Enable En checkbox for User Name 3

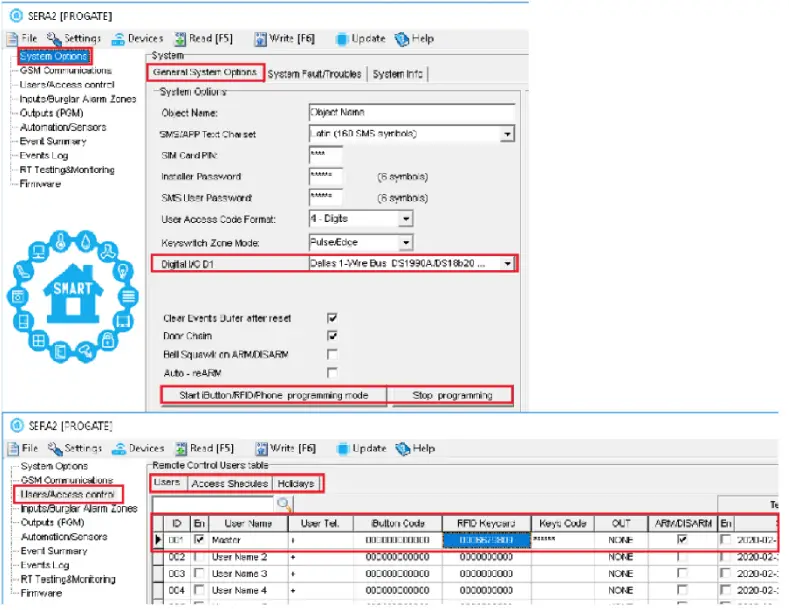click(199, 573)
